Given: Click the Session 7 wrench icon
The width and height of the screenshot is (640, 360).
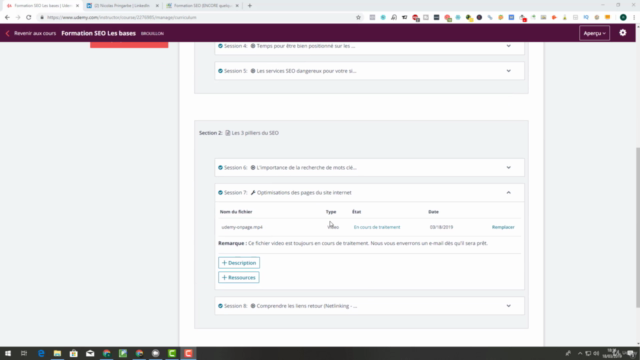Looking at the screenshot, I should 253,193.
